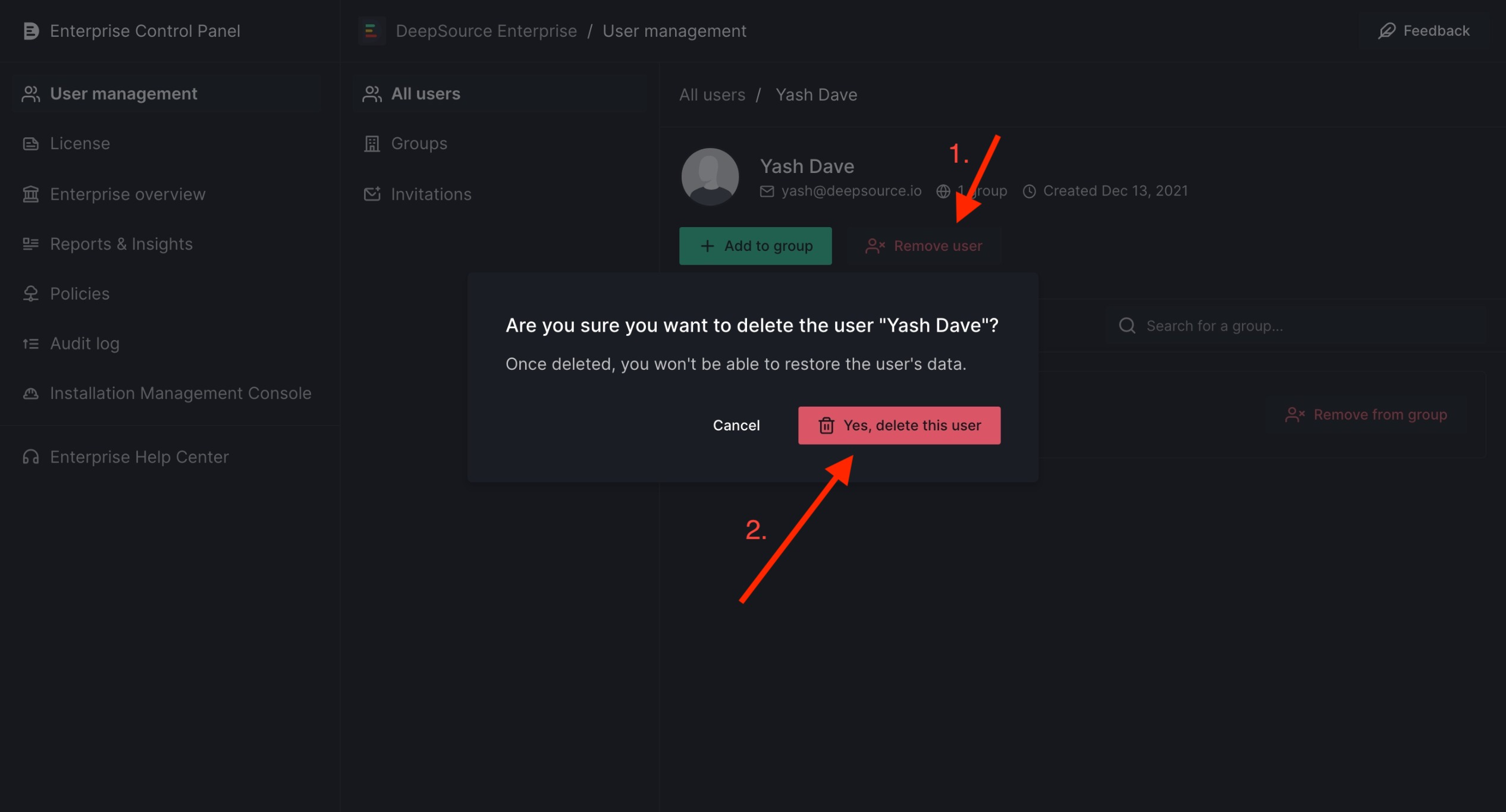Click the magnifier icon in group search
1506x812 pixels.
(1127, 325)
